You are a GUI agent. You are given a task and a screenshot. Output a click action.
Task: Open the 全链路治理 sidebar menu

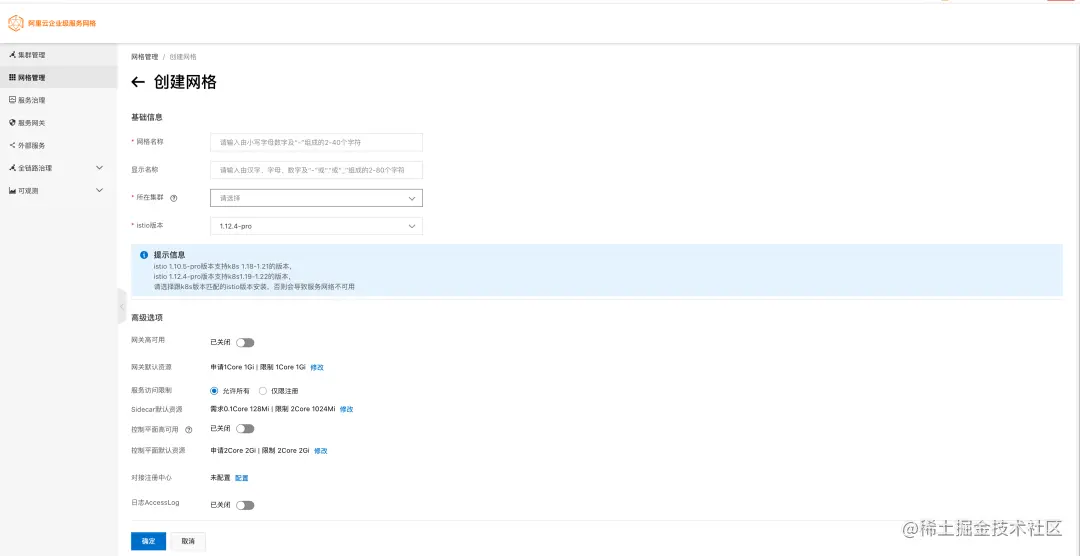(59, 167)
